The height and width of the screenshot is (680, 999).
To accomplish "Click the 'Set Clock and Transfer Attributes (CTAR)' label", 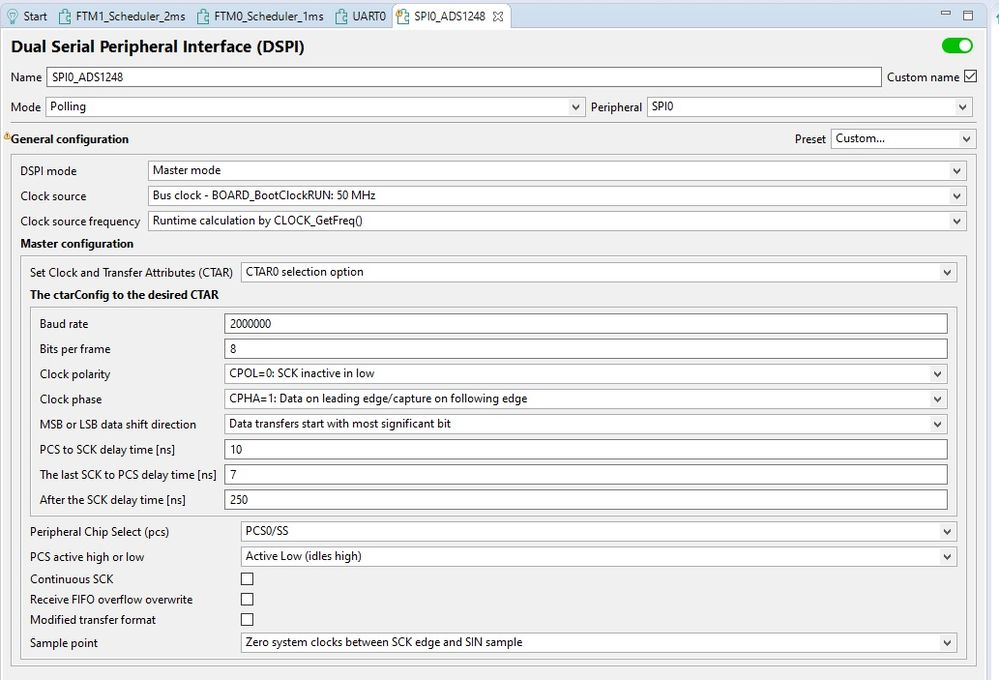I will point(131,273).
